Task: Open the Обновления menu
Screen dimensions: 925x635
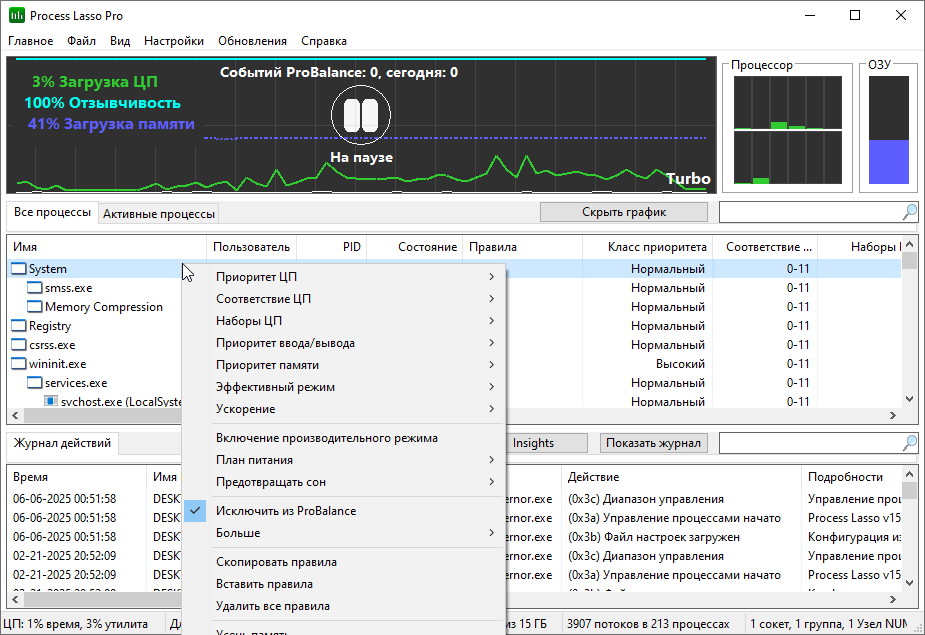Action: tap(252, 41)
